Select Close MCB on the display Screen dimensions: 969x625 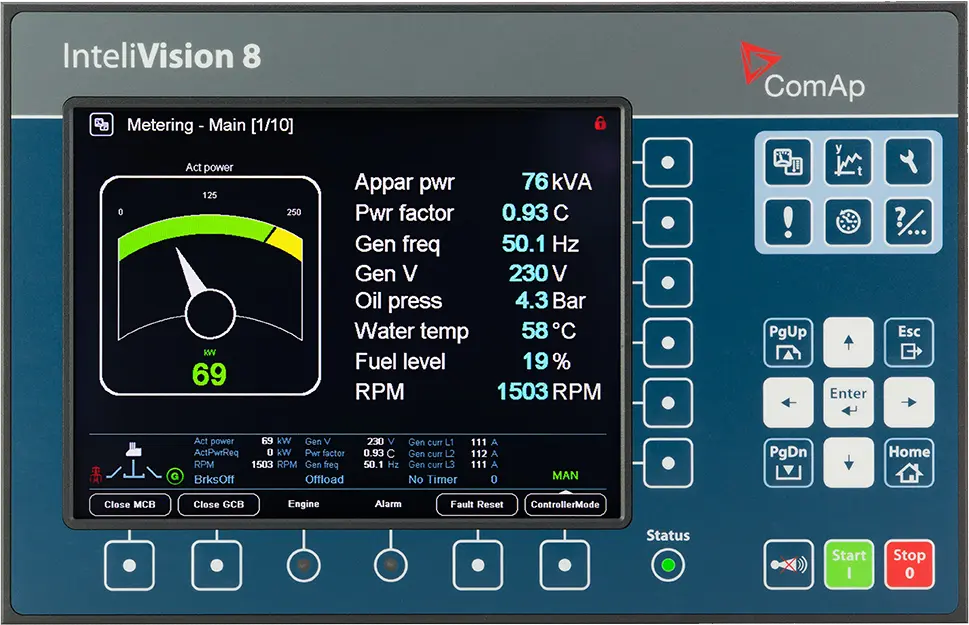coord(130,505)
